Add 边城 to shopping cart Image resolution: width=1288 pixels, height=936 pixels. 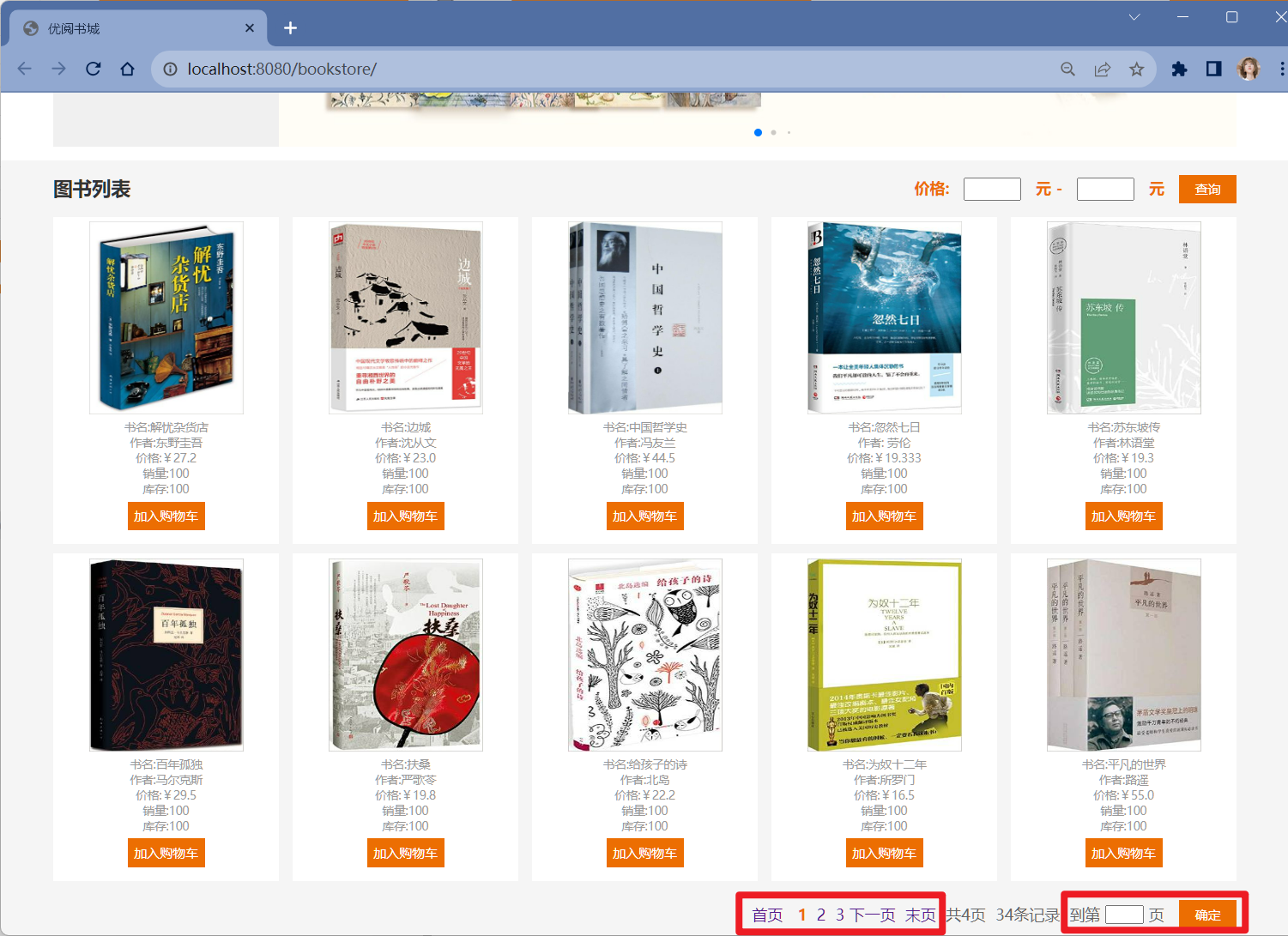(x=405, y=516)
